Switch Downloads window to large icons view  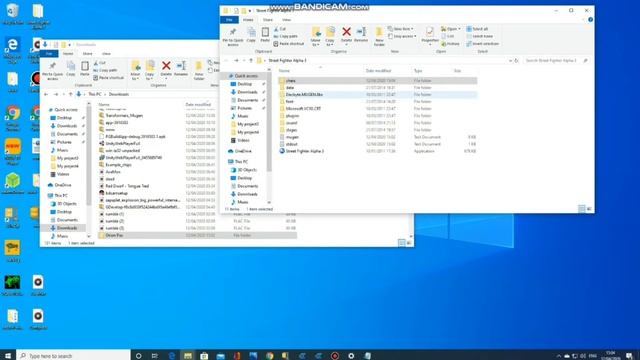click(409, 243)
